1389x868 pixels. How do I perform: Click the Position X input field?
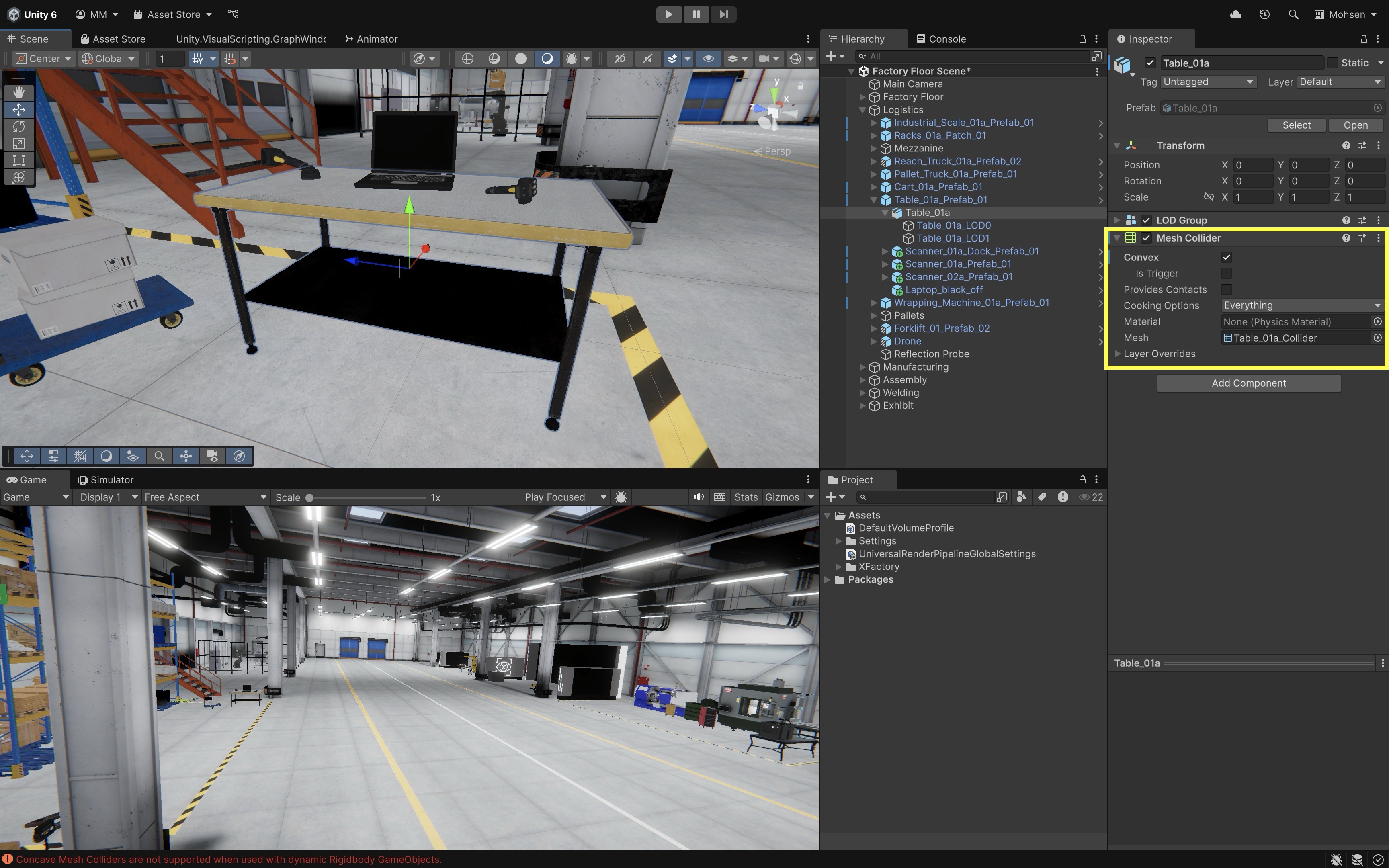1253,165
